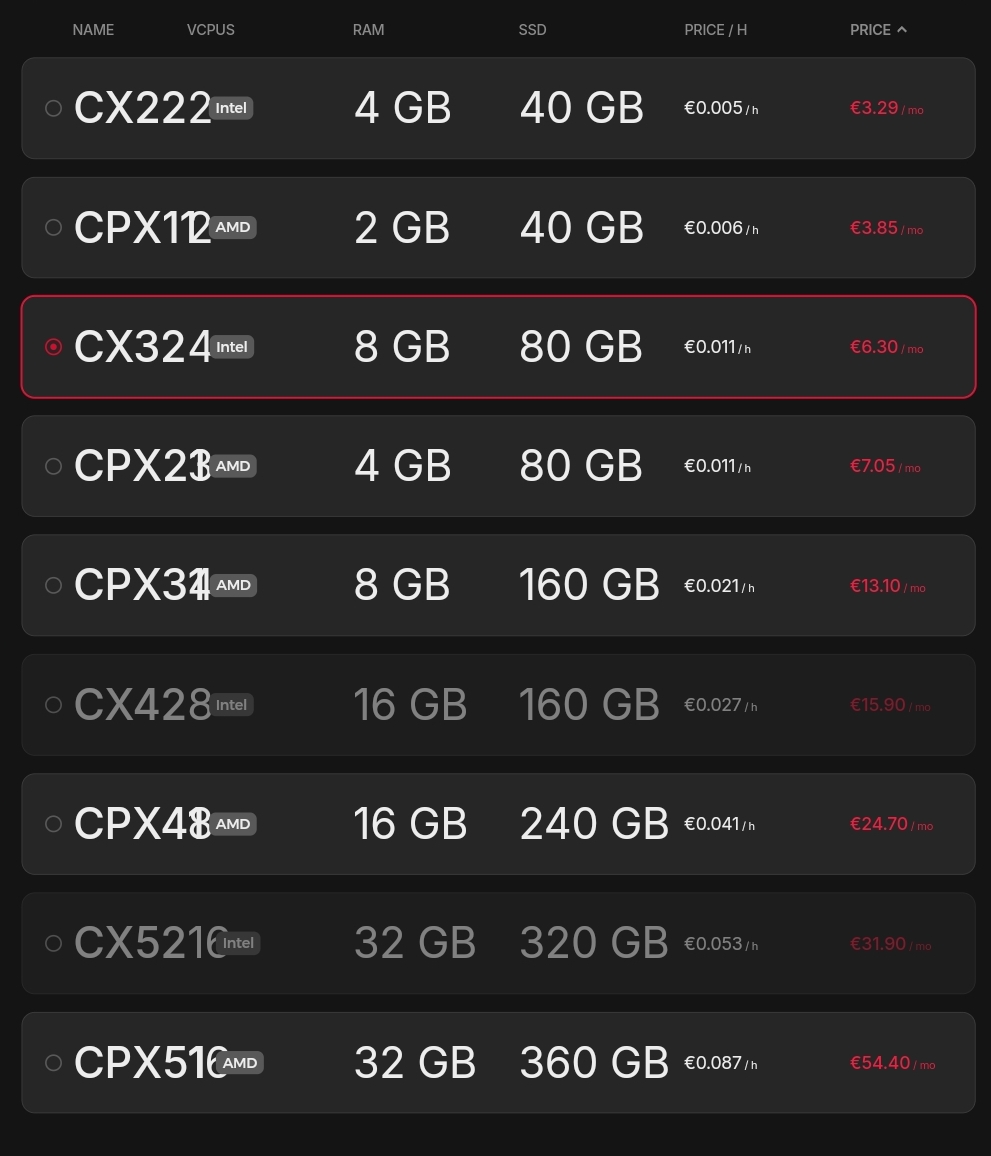Click the €54.40 monthly price

[880, 1063]
